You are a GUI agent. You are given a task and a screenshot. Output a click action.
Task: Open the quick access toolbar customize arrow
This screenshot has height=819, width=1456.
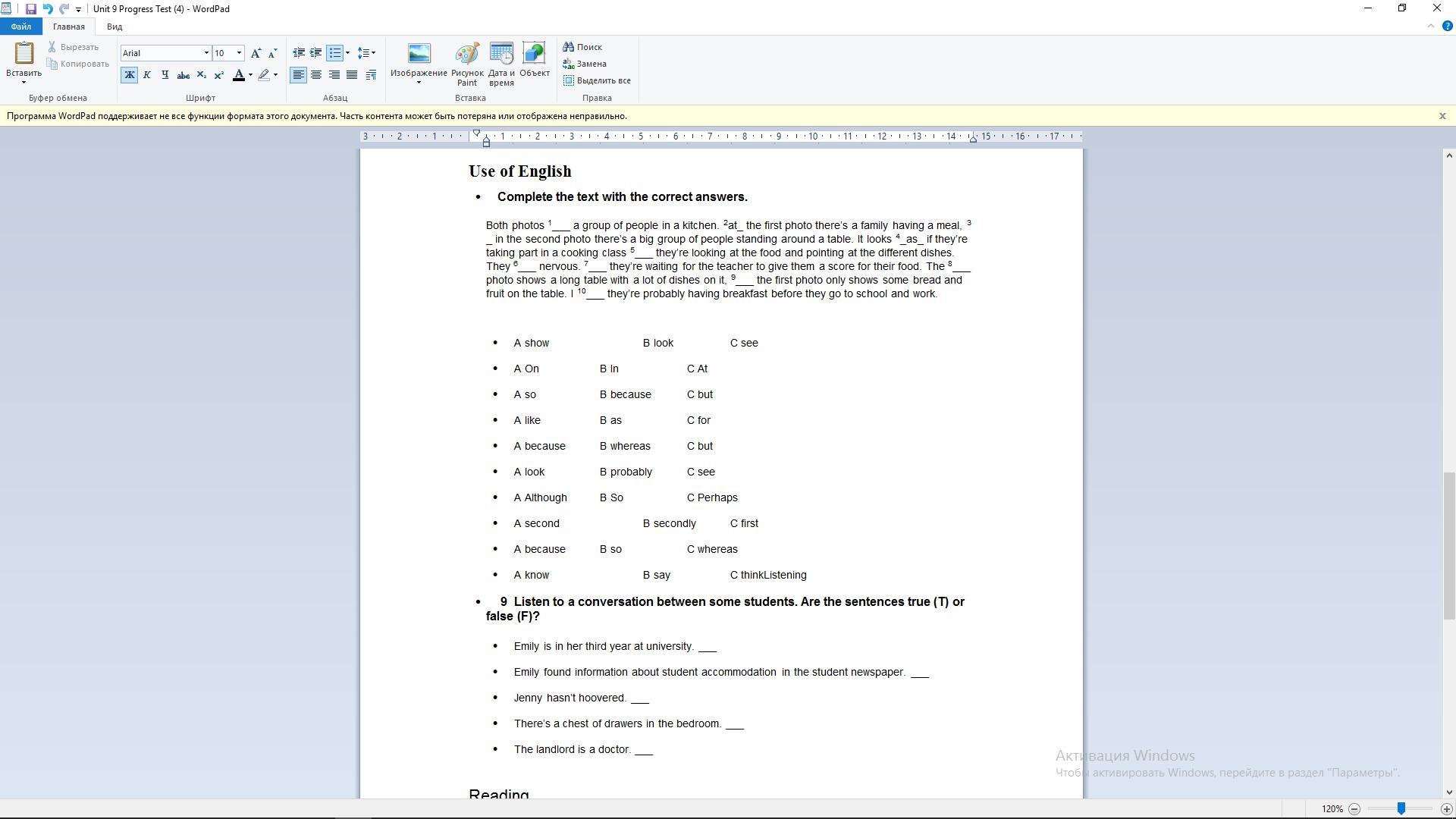[x=78, y=10]
